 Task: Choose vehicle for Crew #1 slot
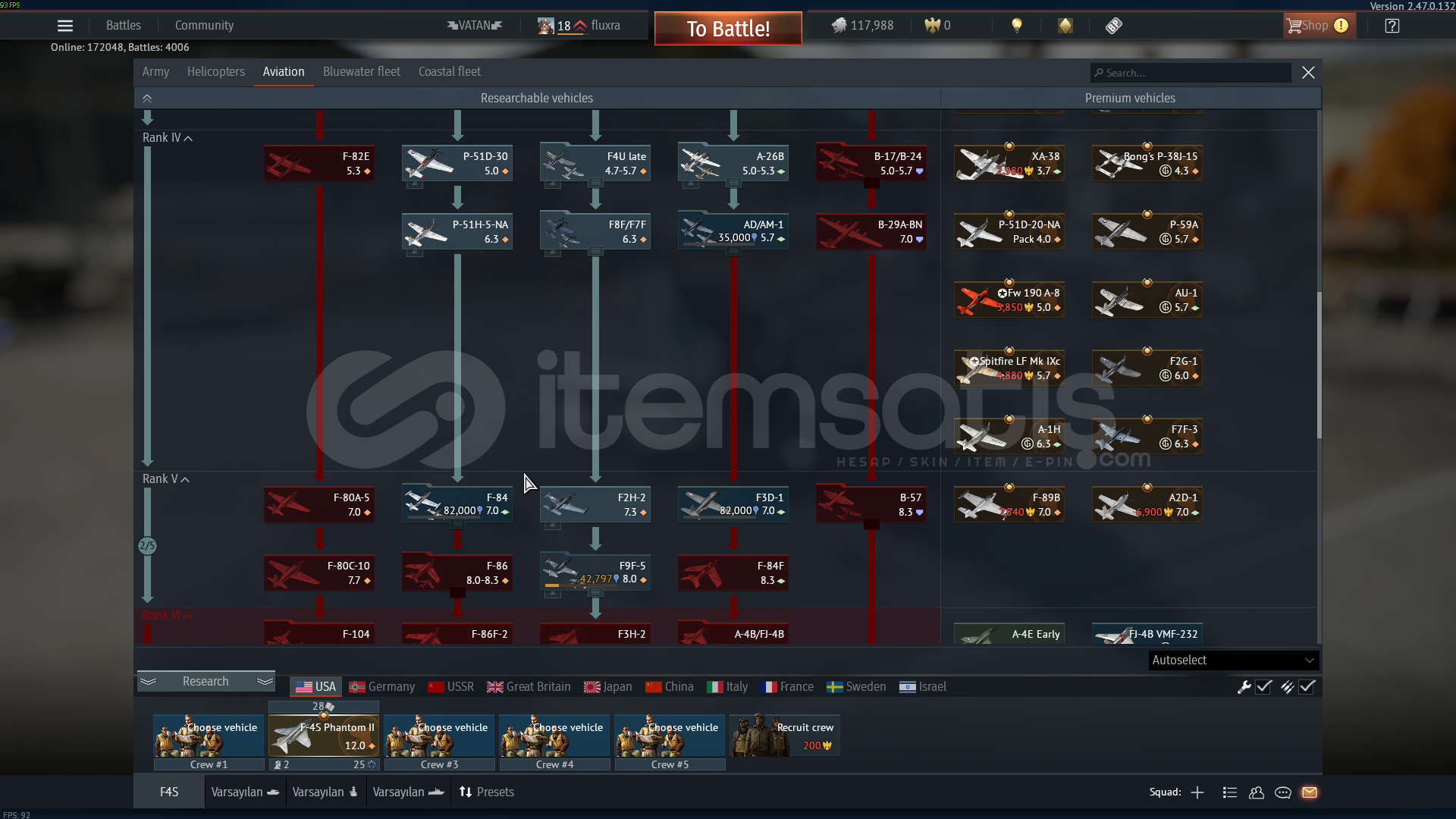(209, 736)
